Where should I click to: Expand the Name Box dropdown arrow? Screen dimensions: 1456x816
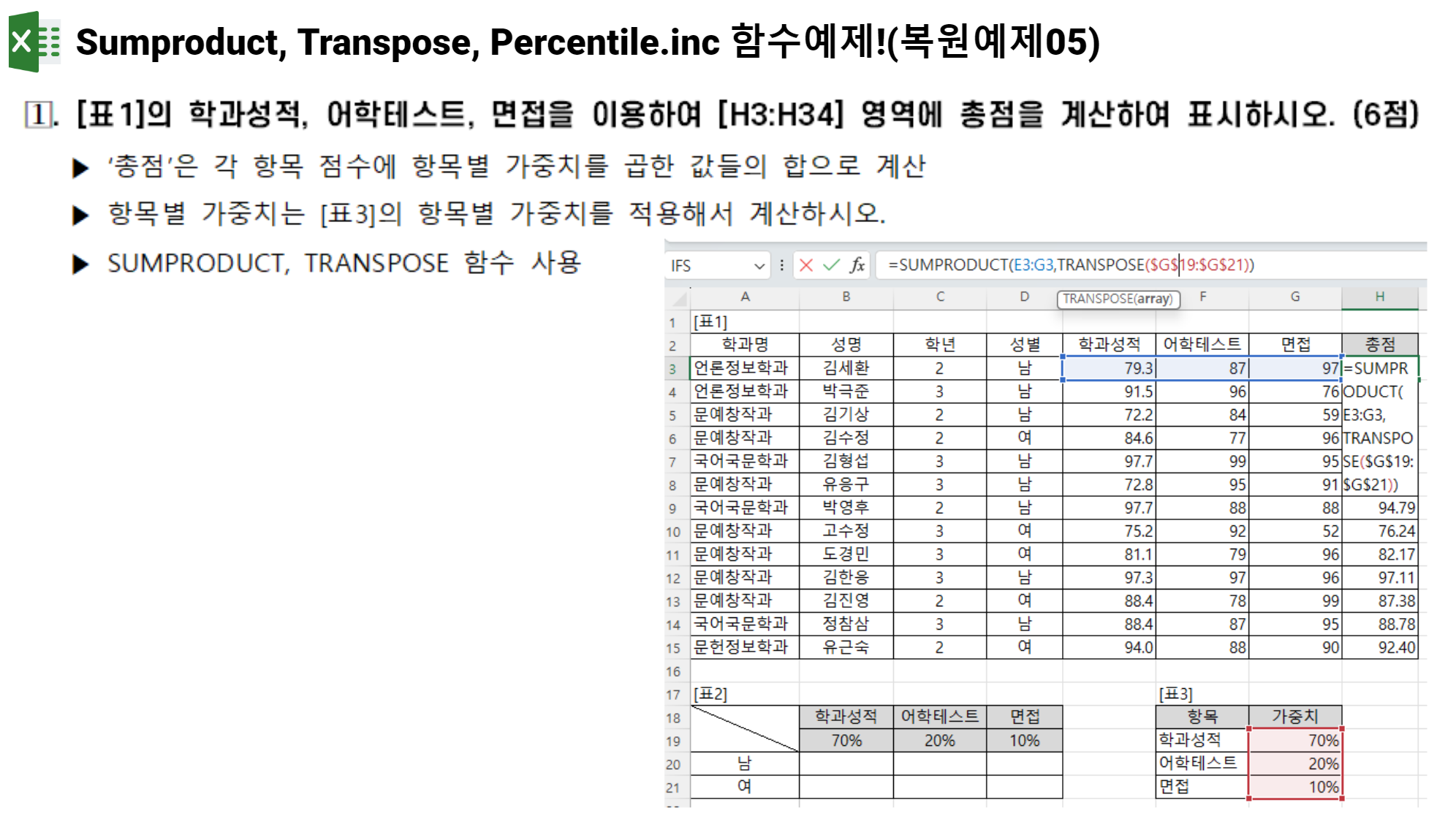pos(759,266)
